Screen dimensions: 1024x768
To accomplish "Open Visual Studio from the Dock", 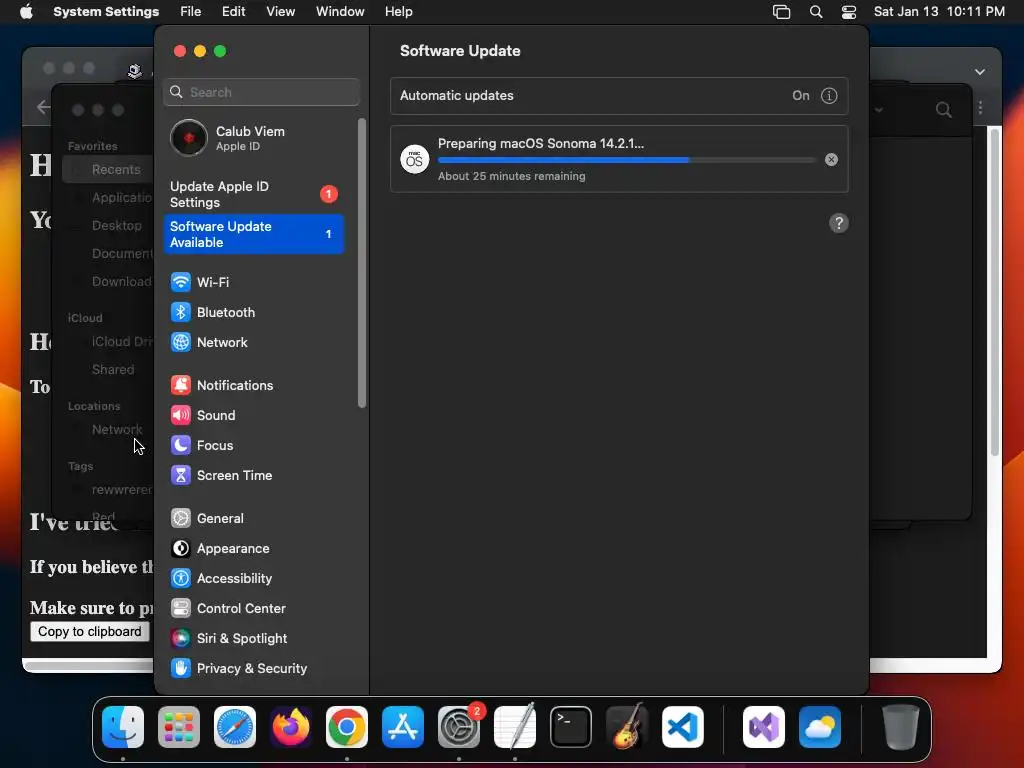I will click(x=764, y=727).
